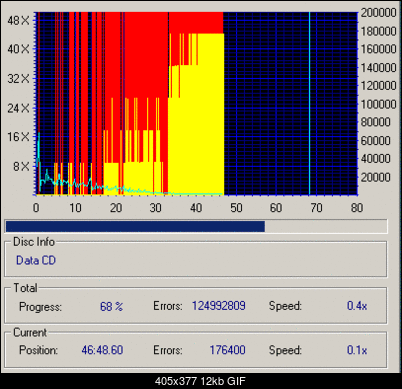The height and width of the screenshot is (389, 402).
Task: Click the '70' minute axis label
Action: 316,208
